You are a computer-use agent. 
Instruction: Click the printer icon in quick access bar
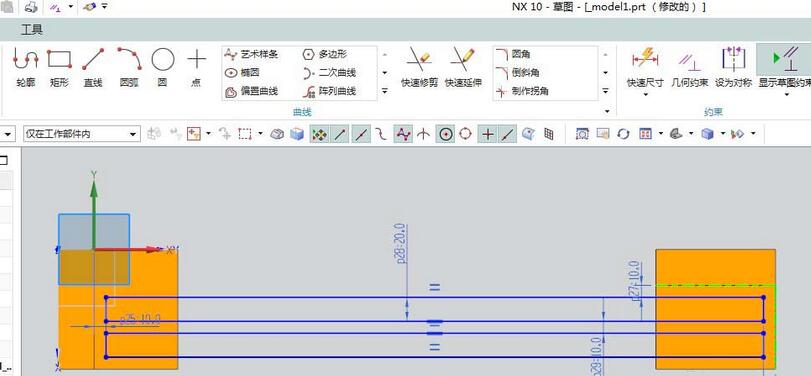(31, 7)
